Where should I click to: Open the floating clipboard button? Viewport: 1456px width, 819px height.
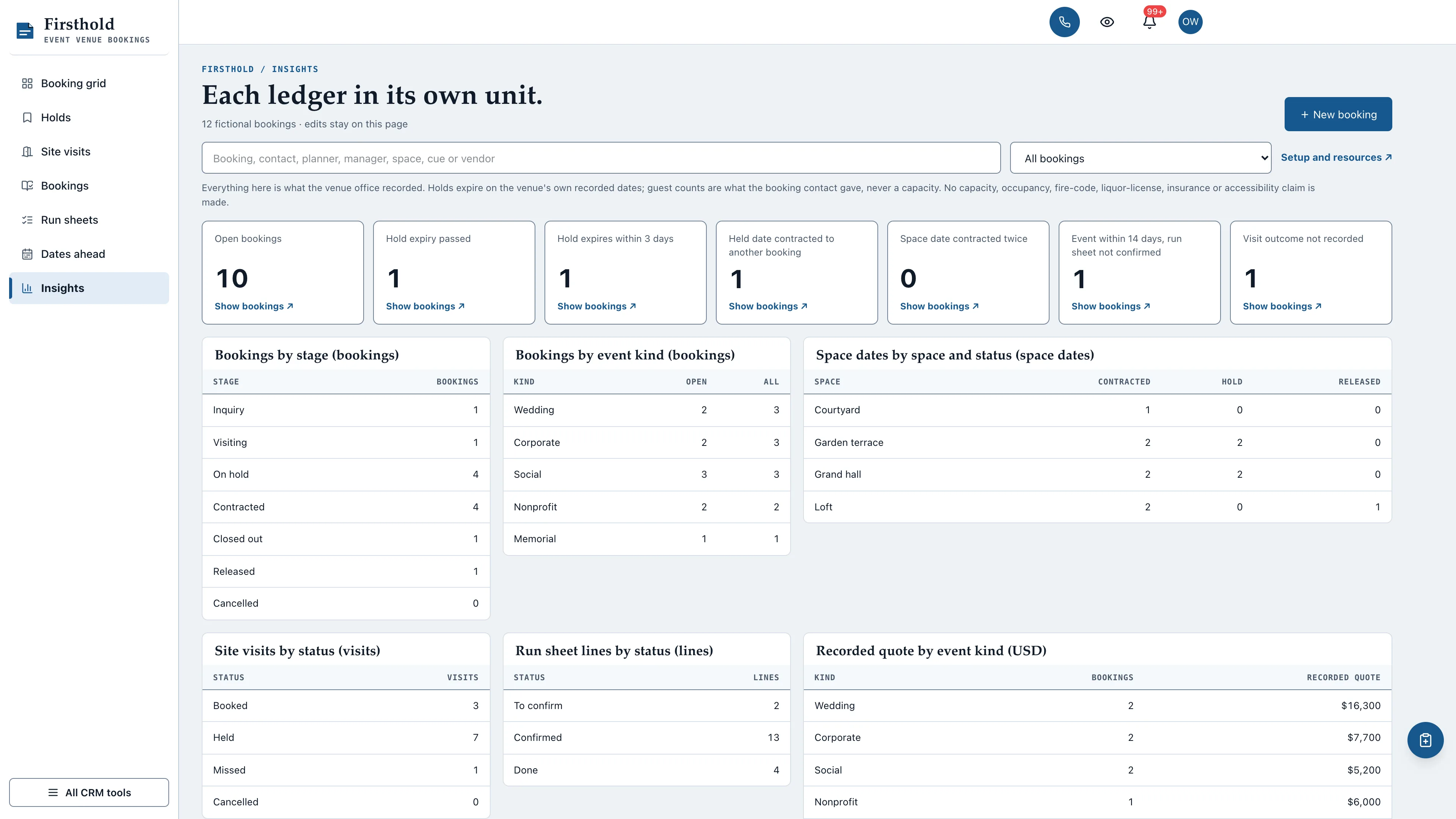[1425, 740]
